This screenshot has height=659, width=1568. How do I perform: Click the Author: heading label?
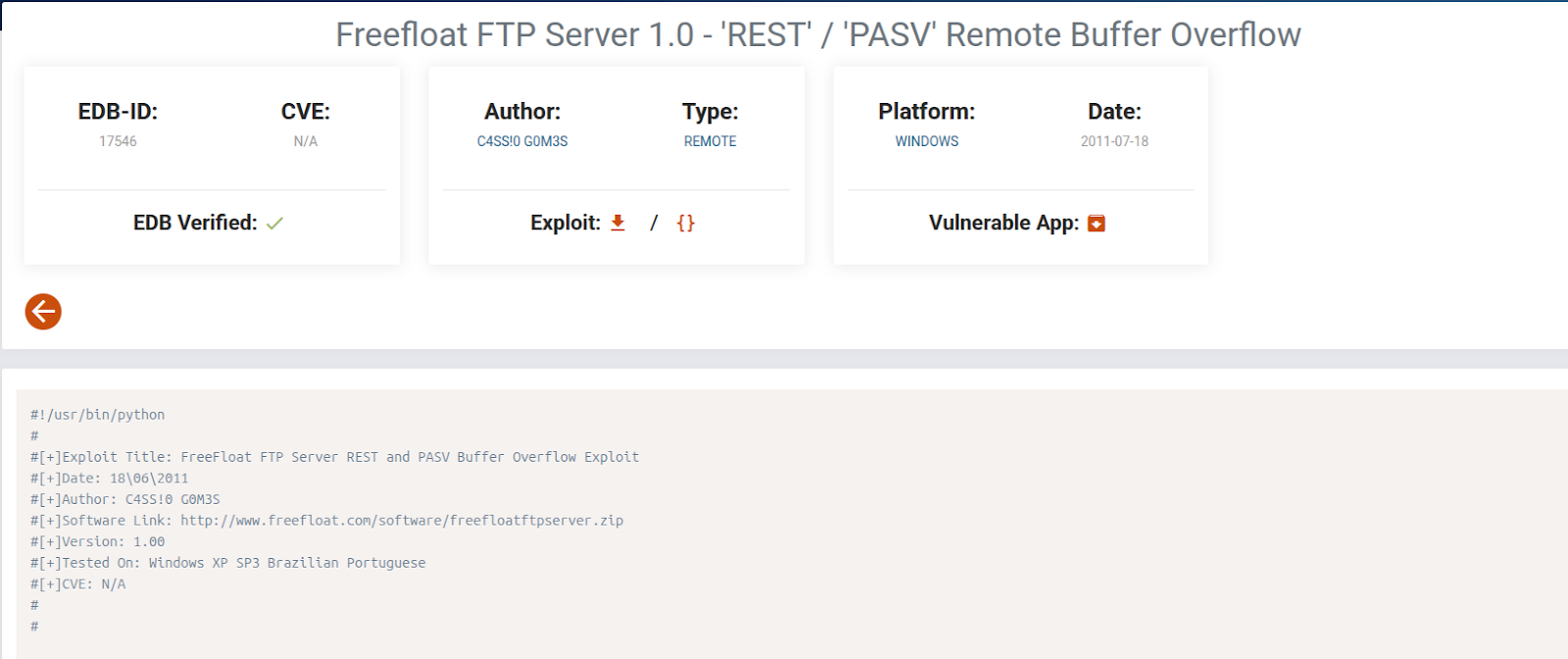522,112
